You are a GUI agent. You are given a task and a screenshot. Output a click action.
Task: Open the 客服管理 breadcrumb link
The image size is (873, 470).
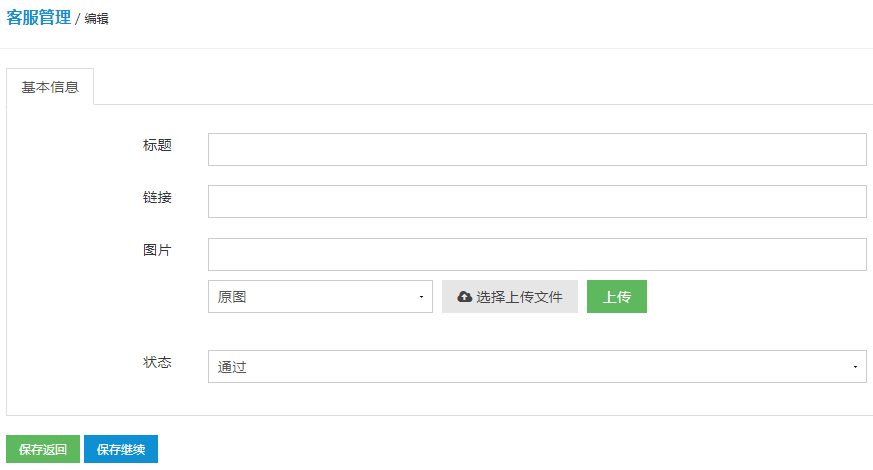pos(38,18)
